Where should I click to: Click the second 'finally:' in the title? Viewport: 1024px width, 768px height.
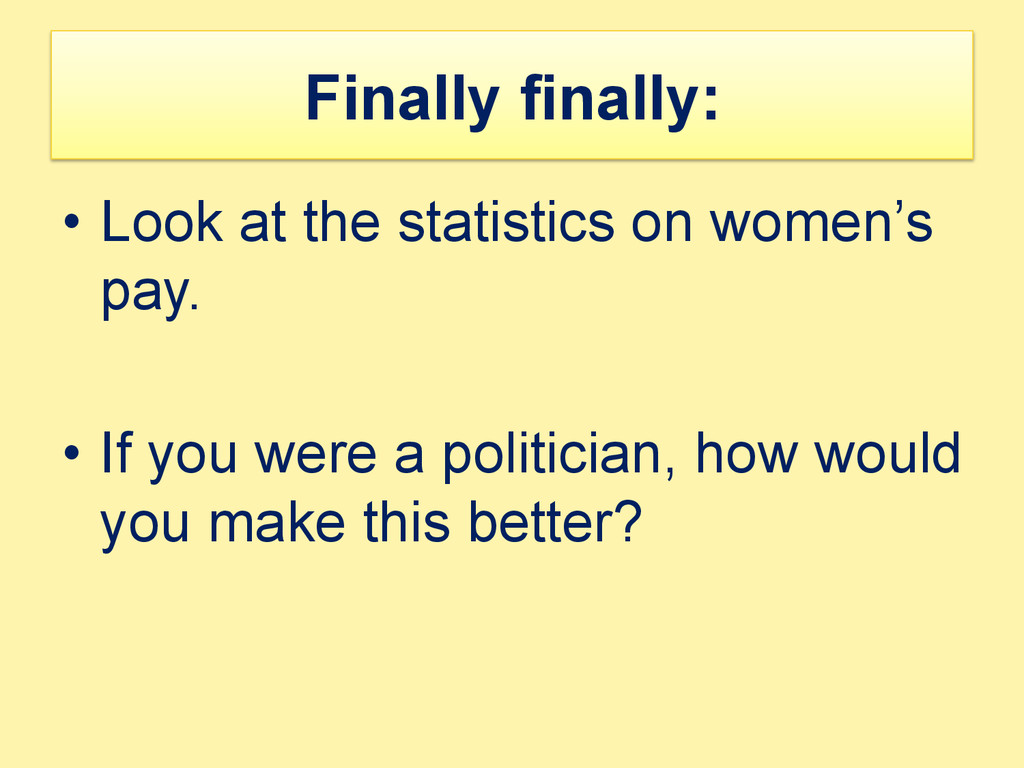pyautogui.click(x=620, y=99)
